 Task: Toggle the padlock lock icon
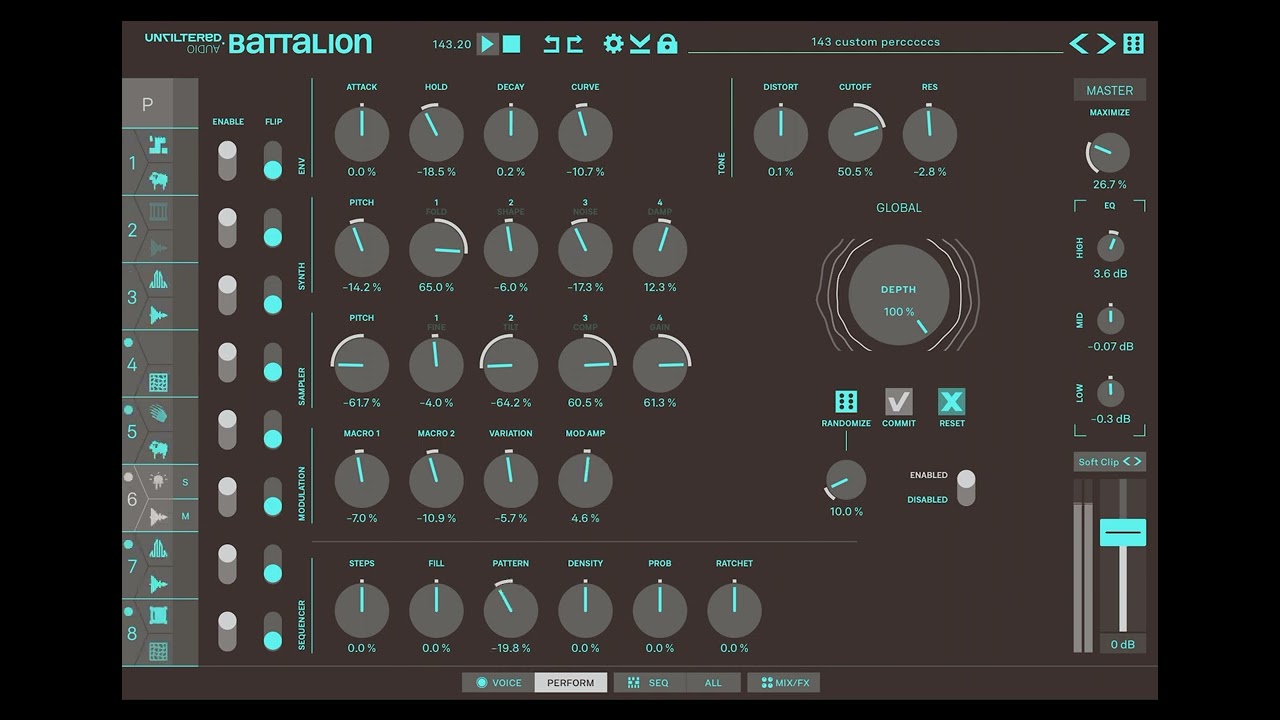[667, 44]
